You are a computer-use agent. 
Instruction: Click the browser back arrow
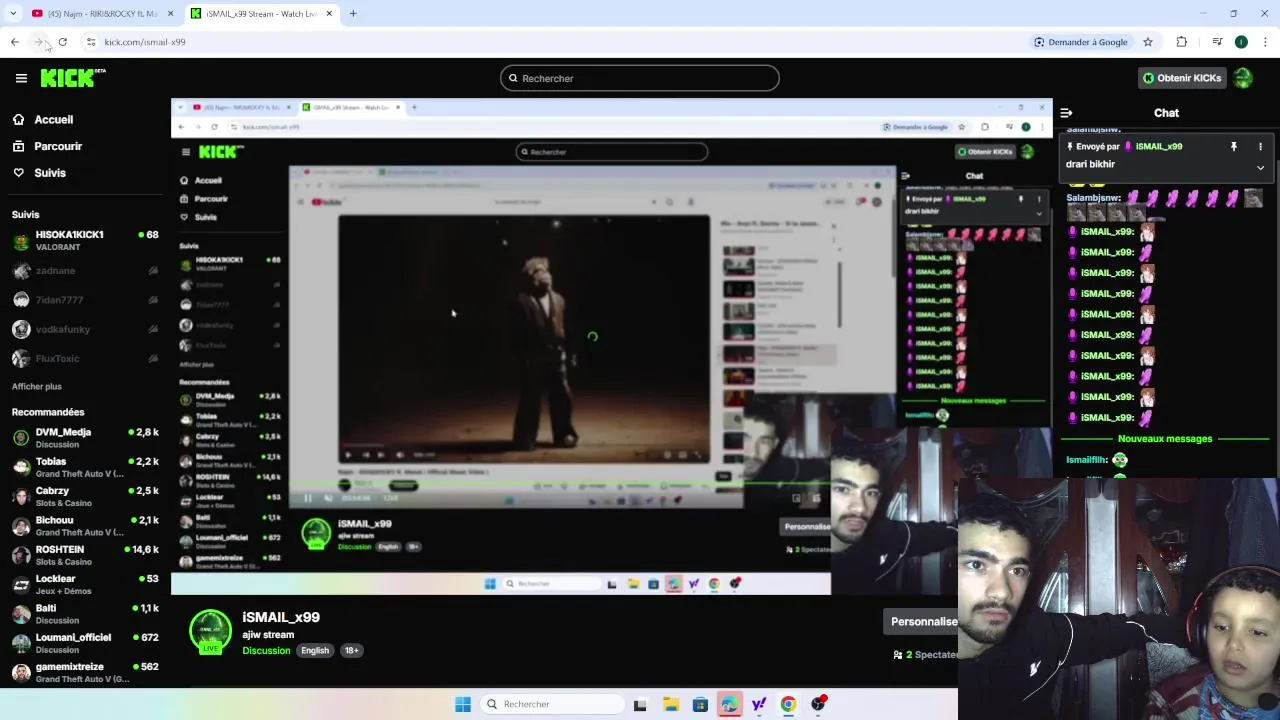click(x=14, y=42)
